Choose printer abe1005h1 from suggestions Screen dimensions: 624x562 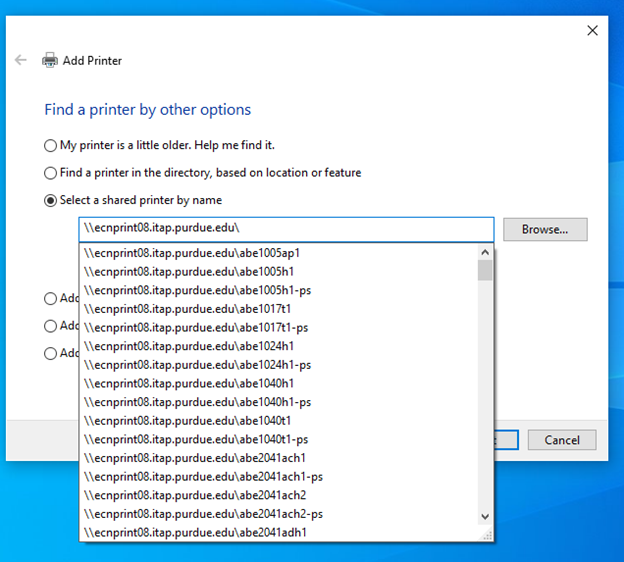pyautogui.click(x=279, y=272)
